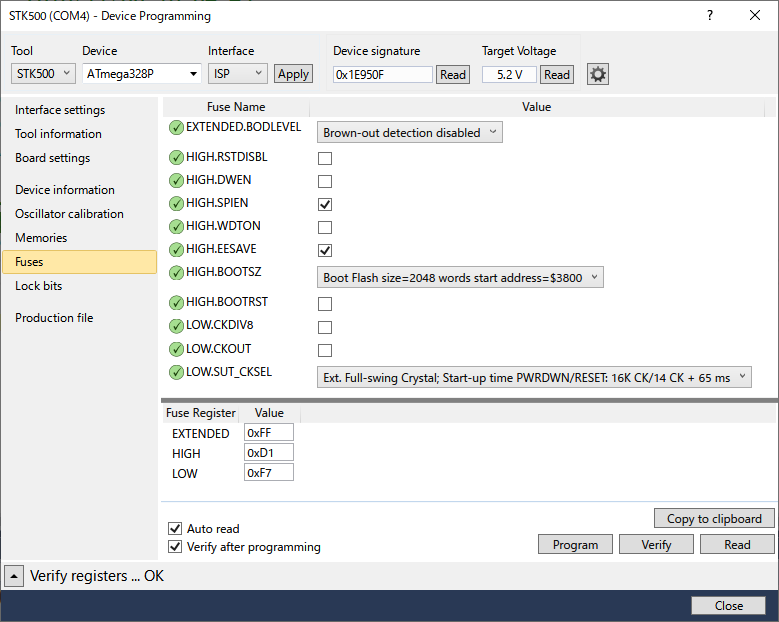Expand the status log arrow button
Screen dimensions: 779x622
(14, 576)
